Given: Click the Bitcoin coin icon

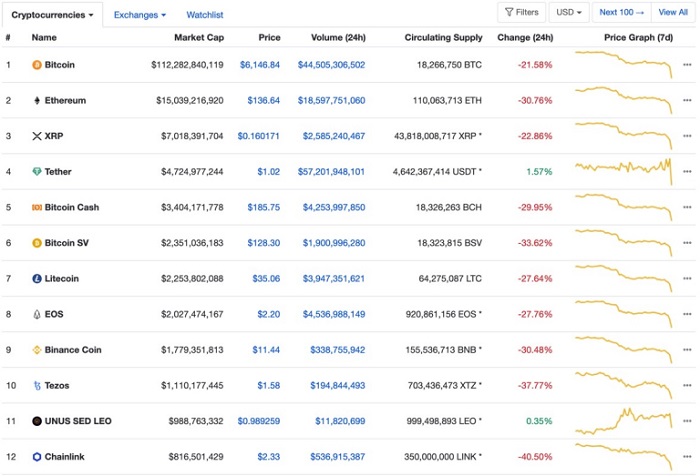Looking at the screenshot, I should coord(37,65).
